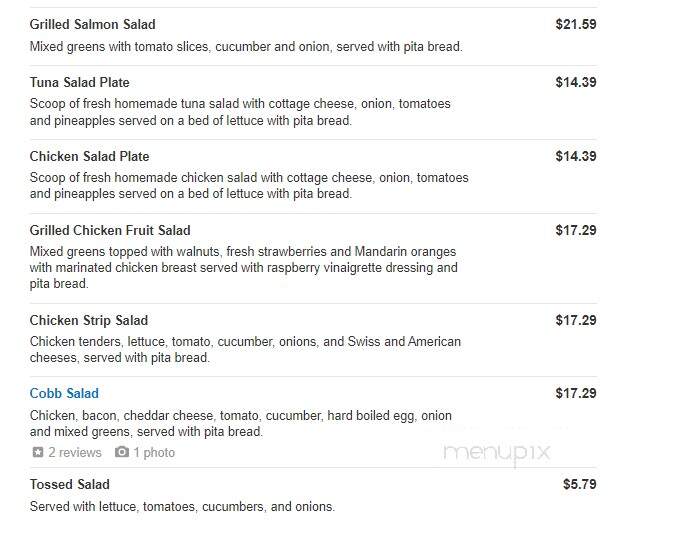Screen dimensions: 676x535
Task: Select the Grilled Salmon Salad title
Action: (93, 24)
